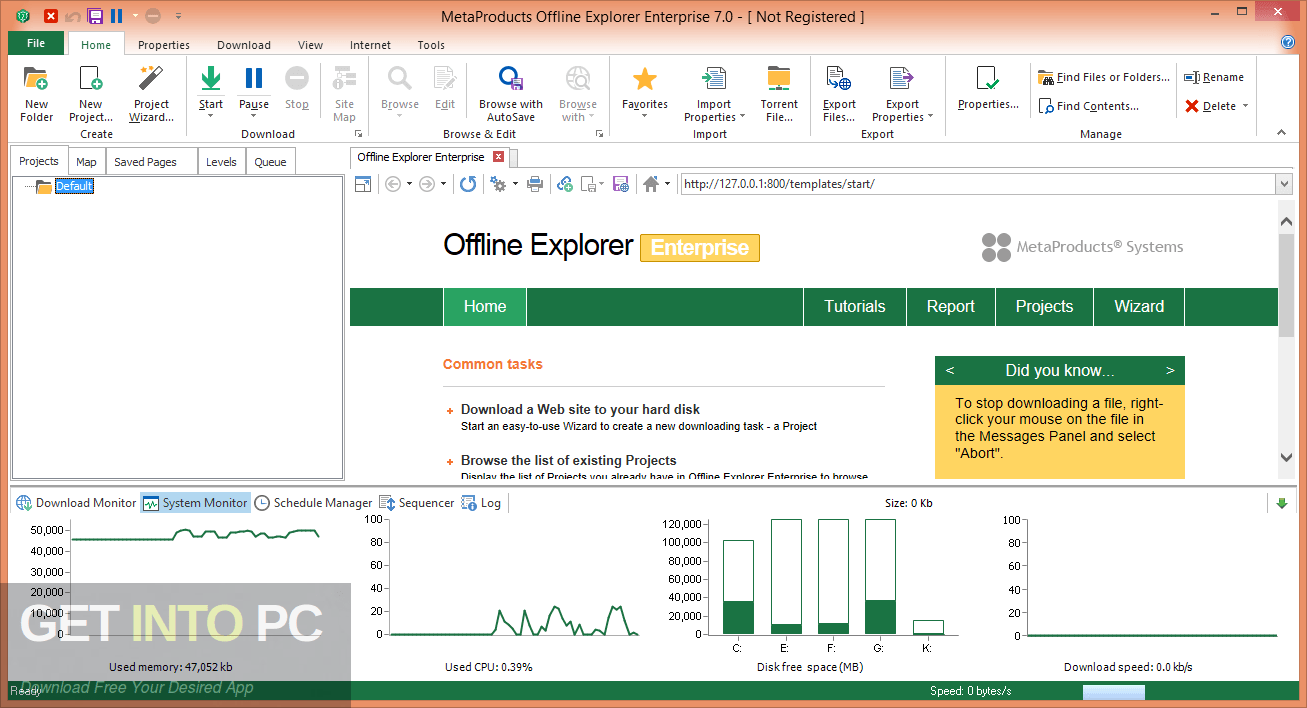This screenshot has width=1307, height=708.
Task: Expand the Start button dropdown arrow
Action: coord(211,117)
